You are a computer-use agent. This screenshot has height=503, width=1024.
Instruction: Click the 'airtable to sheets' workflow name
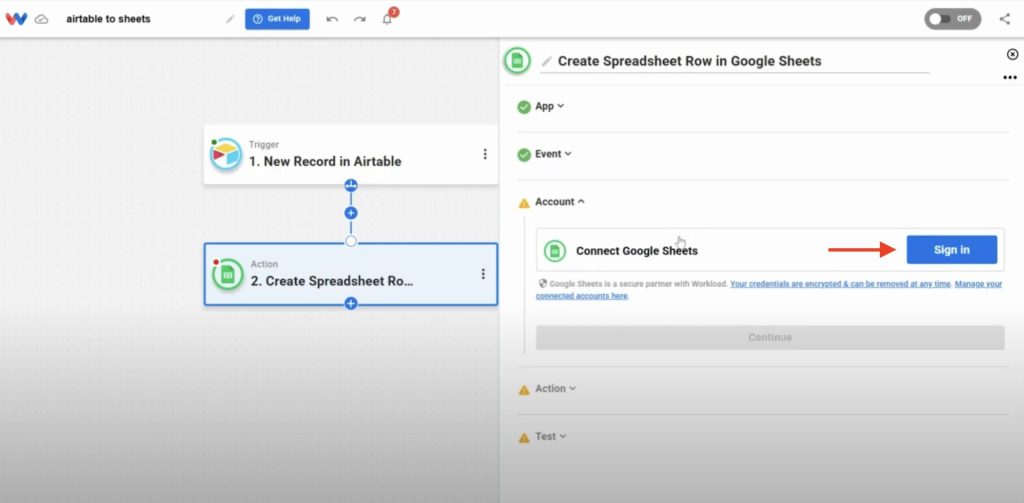pos(108,19)
